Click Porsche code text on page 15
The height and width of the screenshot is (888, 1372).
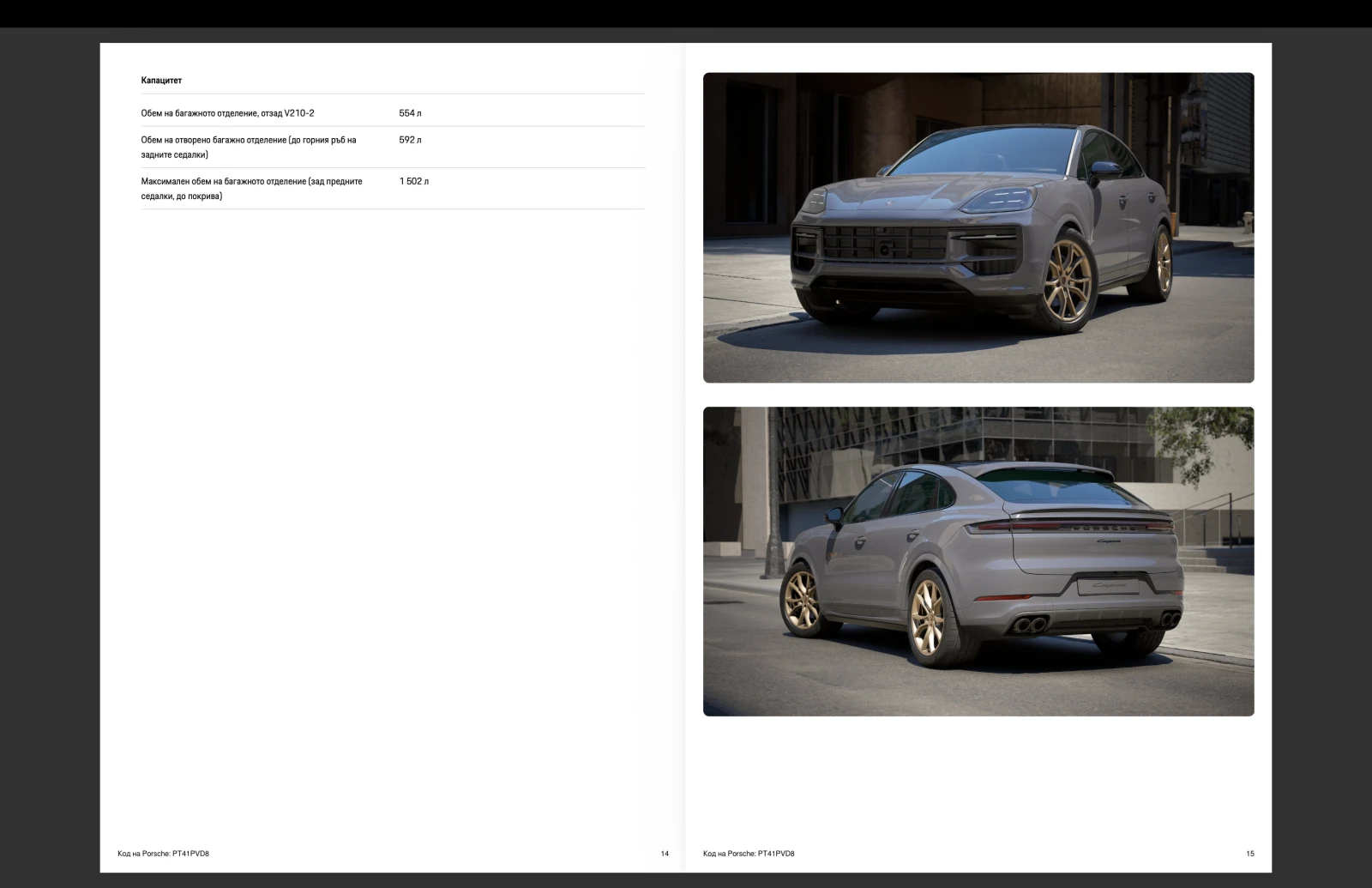click(749, 854)
